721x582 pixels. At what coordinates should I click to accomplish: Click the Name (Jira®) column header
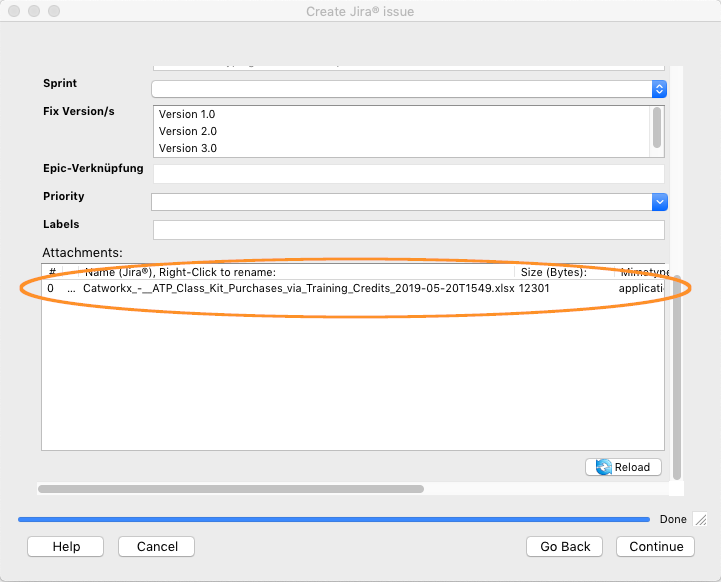[180, 272]
